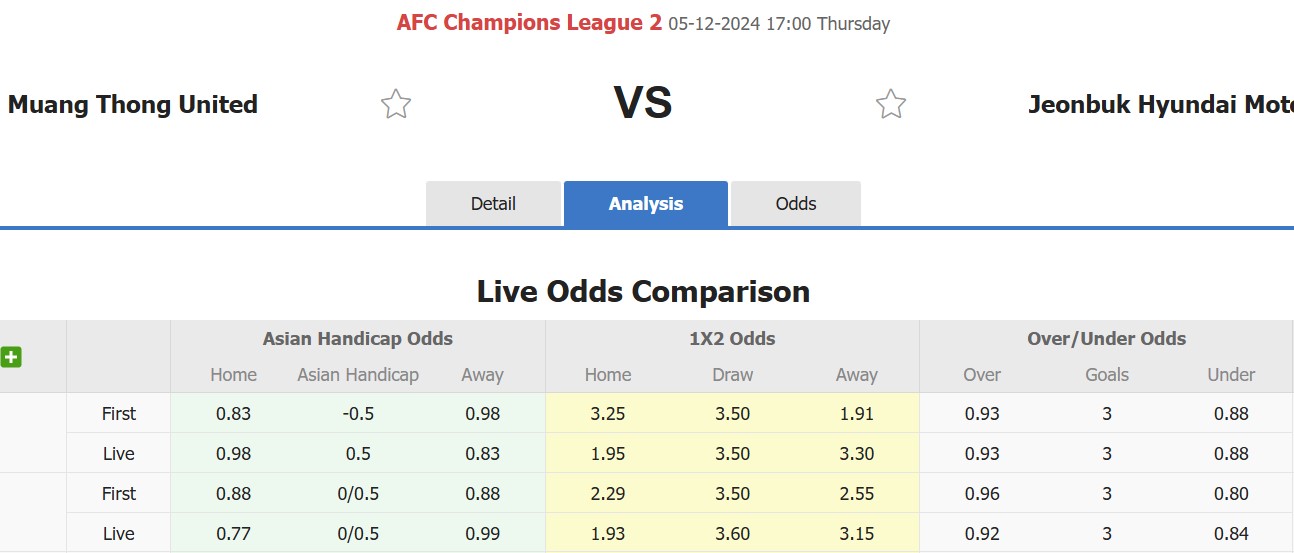Screen dimensions: 1294x553
Task: Select live home handicap odds 0.77
Action: click(234, 533)
